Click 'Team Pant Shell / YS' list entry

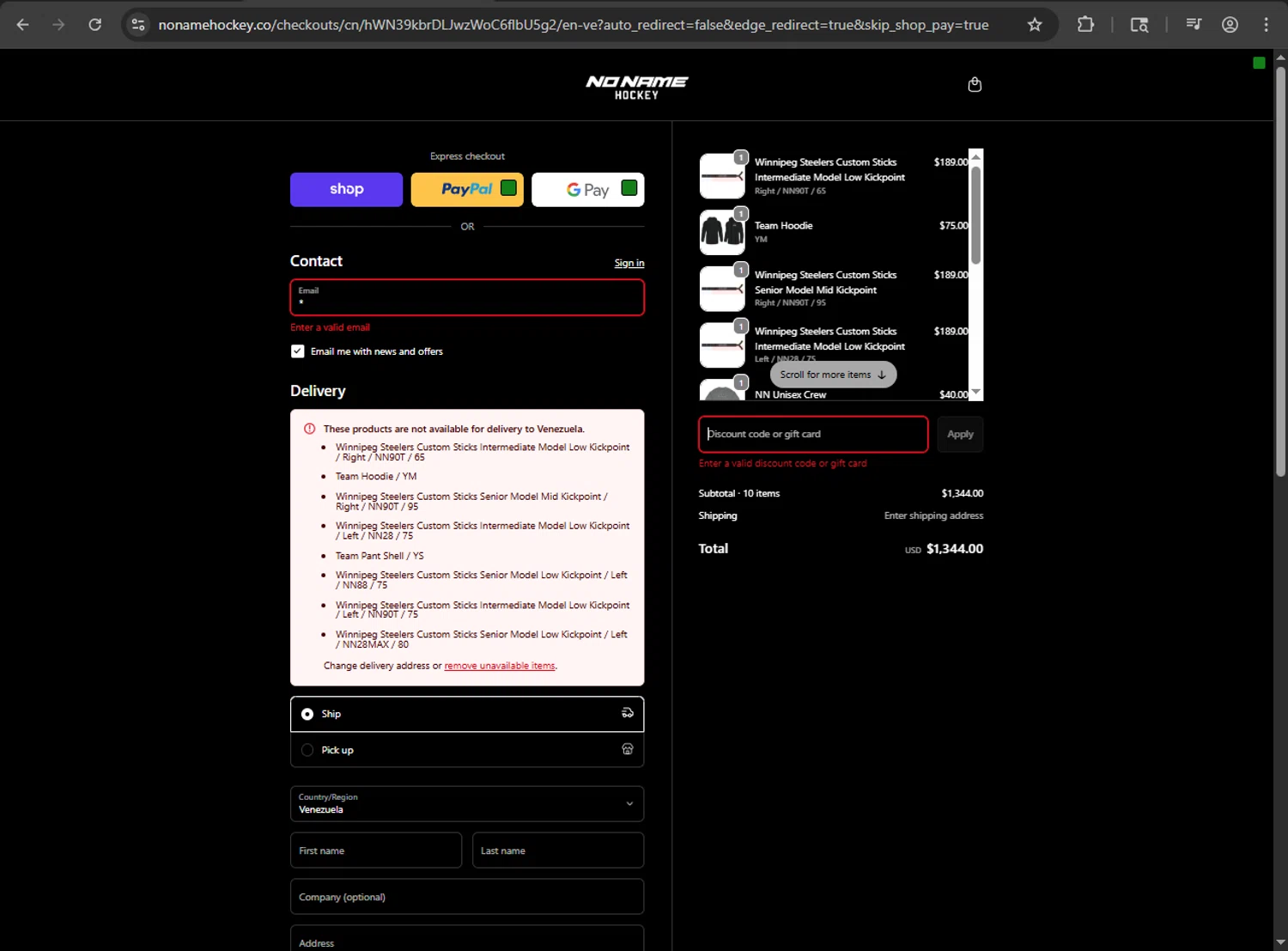(x=380, y=556)
